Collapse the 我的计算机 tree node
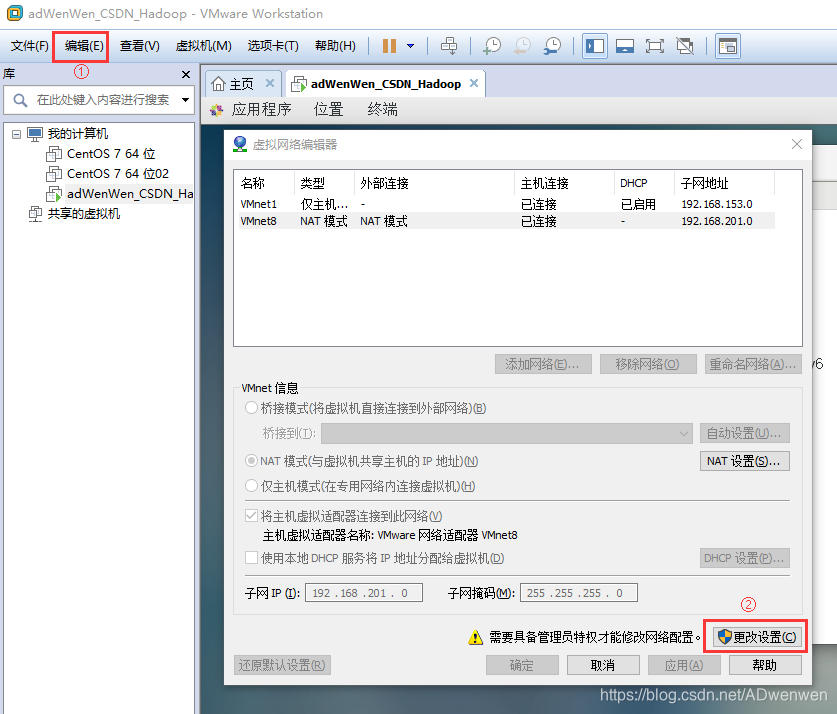This screenshot has width=837, height=714. pyautogui.click(x=17, y=134)
